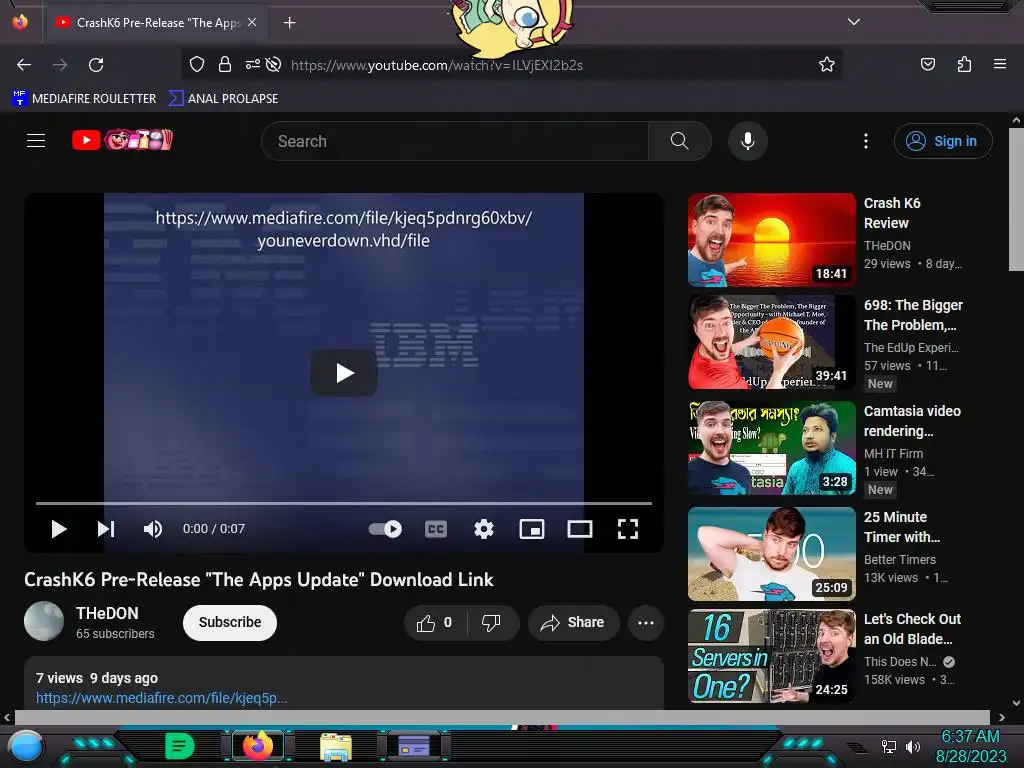Screen dimensions: 1024x768
Task: Open more actions menu below video
Action: (646, 623)
